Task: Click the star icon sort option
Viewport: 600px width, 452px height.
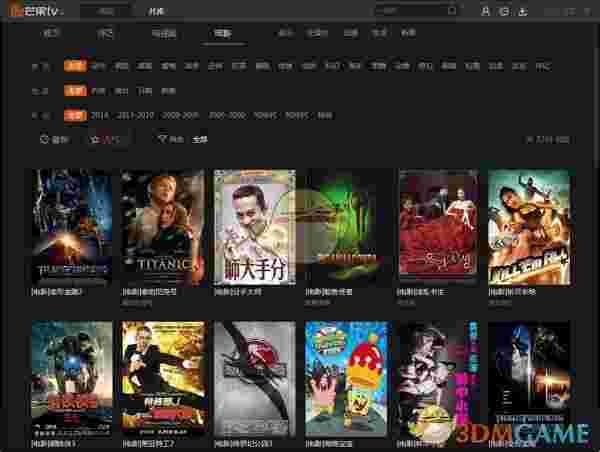Action: tap(94, 139)
